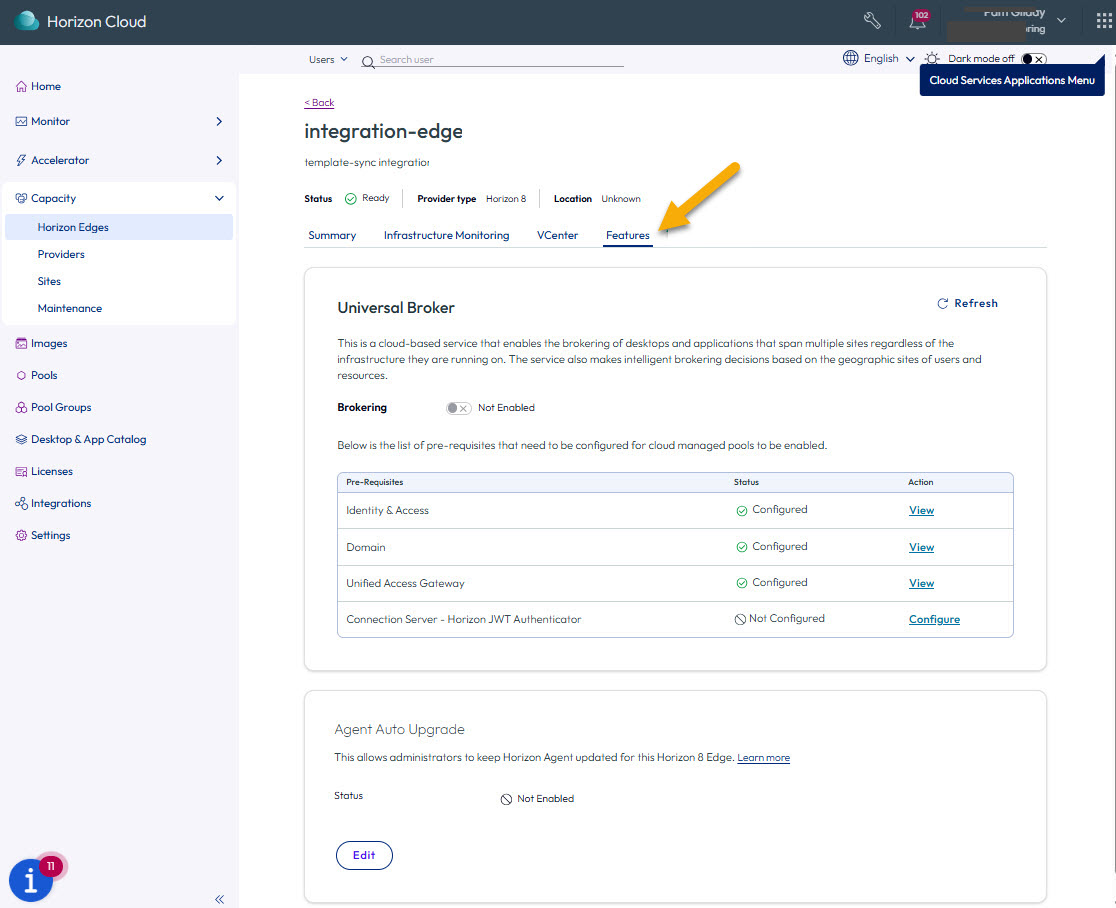The width and height of the screenshot is (1116, 908).
Task: Click the Desktop & App Catalog icon
Action: click(21, 440)
